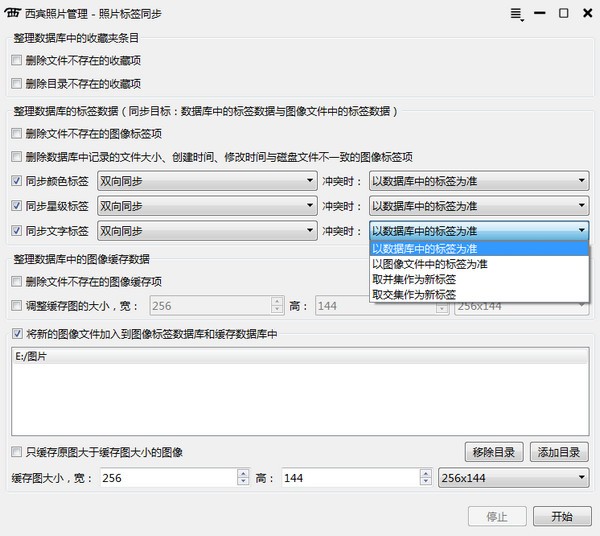
Task: Close the 照片标签同步 window
Action: click(x=585, y=14)
